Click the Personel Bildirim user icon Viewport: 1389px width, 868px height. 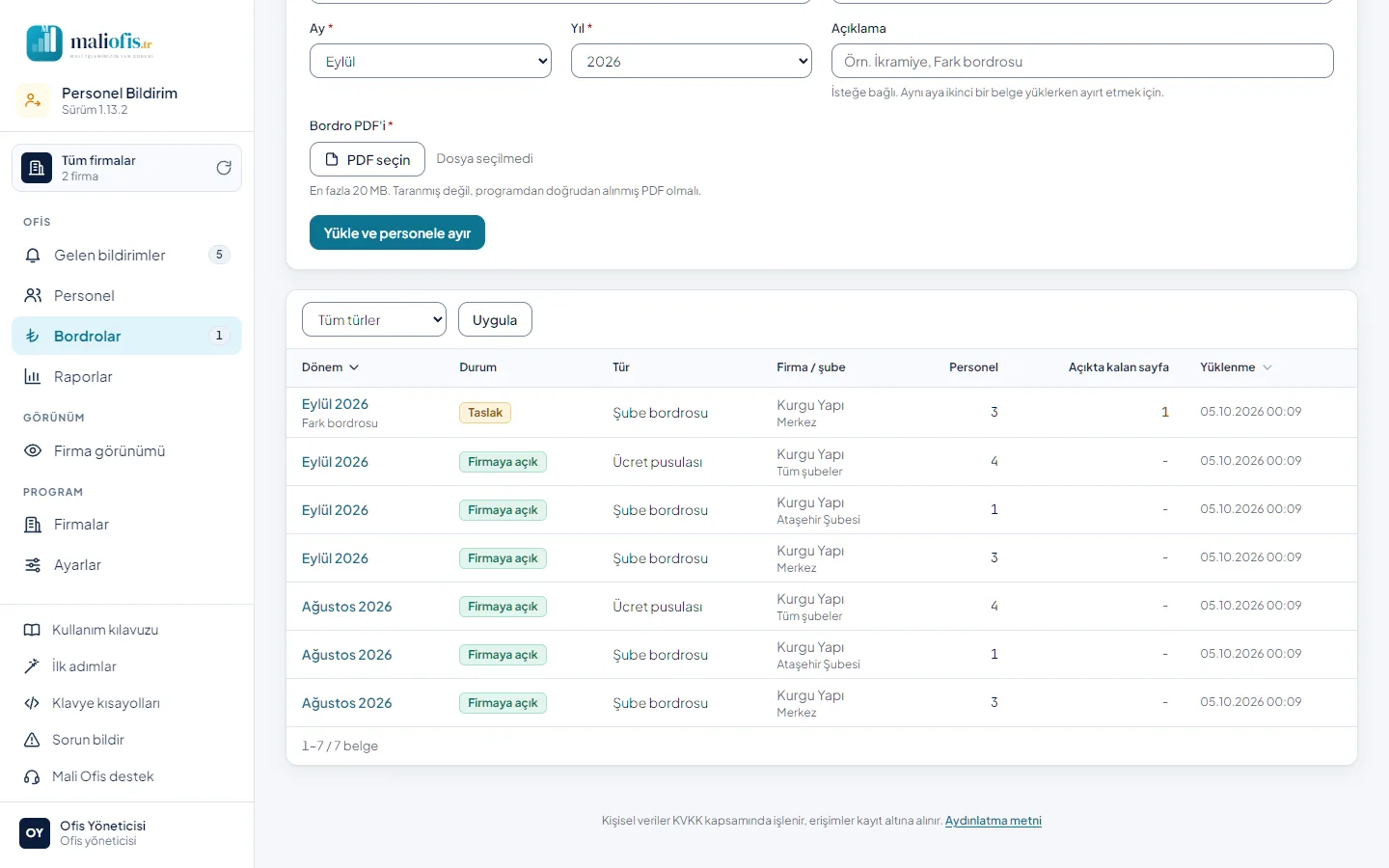point(33,100)
